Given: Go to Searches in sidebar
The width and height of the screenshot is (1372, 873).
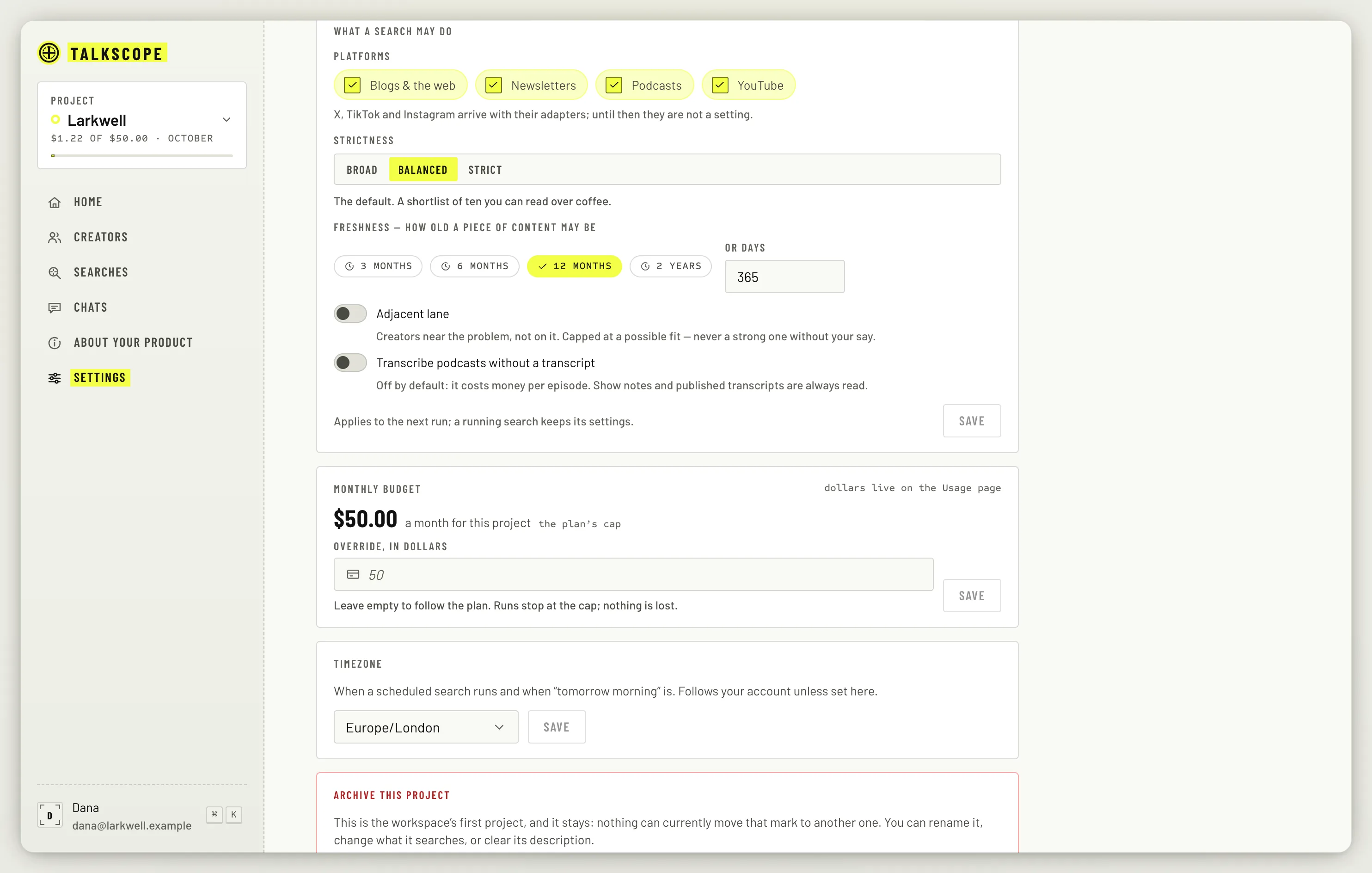Looking at the screenshot, I should click(101, 272).
